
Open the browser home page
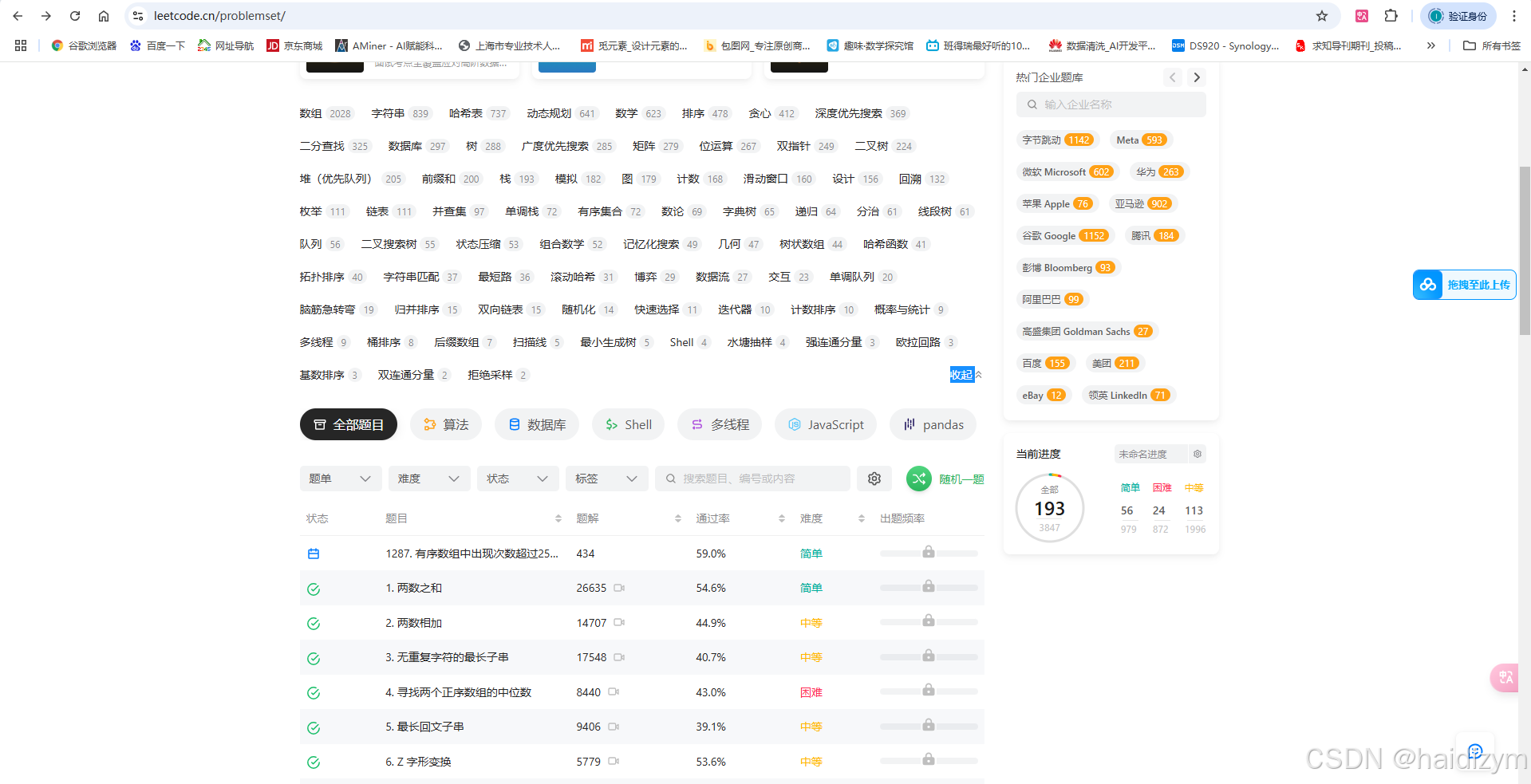click(x=104, y=16)
